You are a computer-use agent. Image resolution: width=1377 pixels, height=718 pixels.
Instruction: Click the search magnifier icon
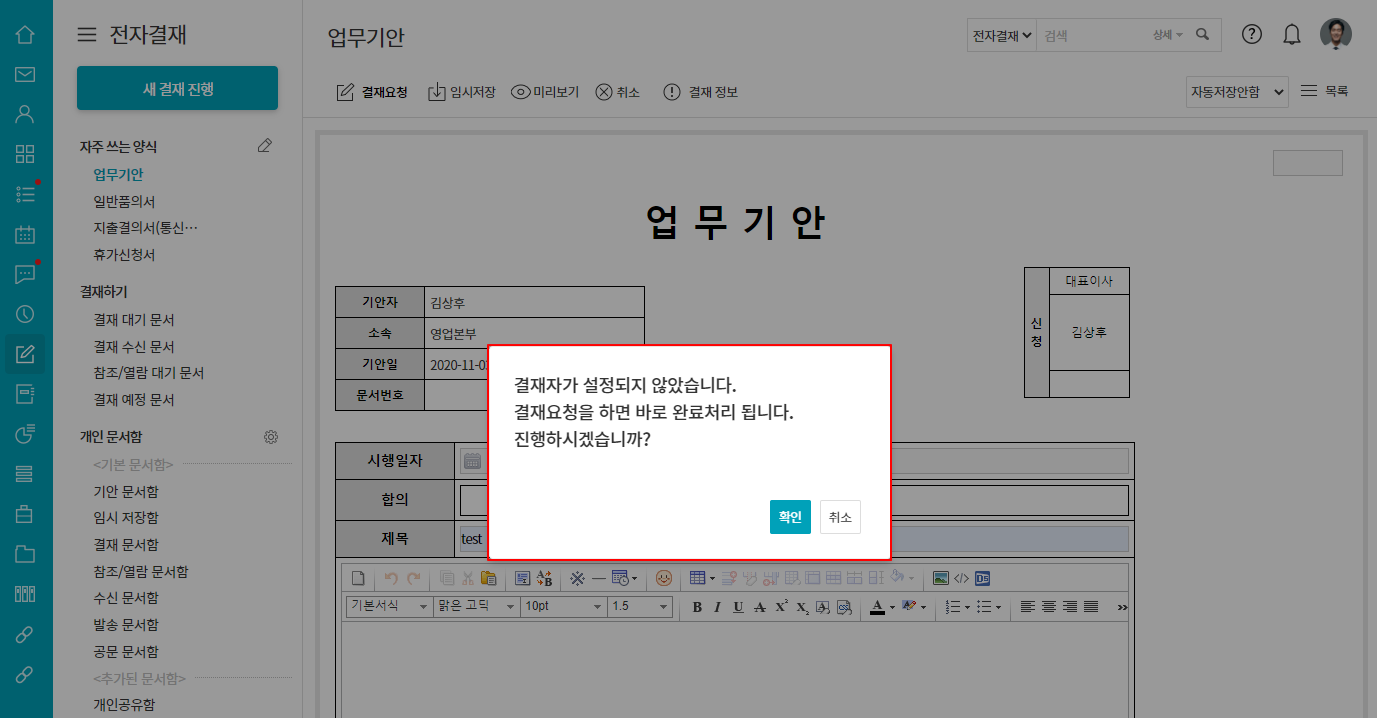[x=1203, y=35]
